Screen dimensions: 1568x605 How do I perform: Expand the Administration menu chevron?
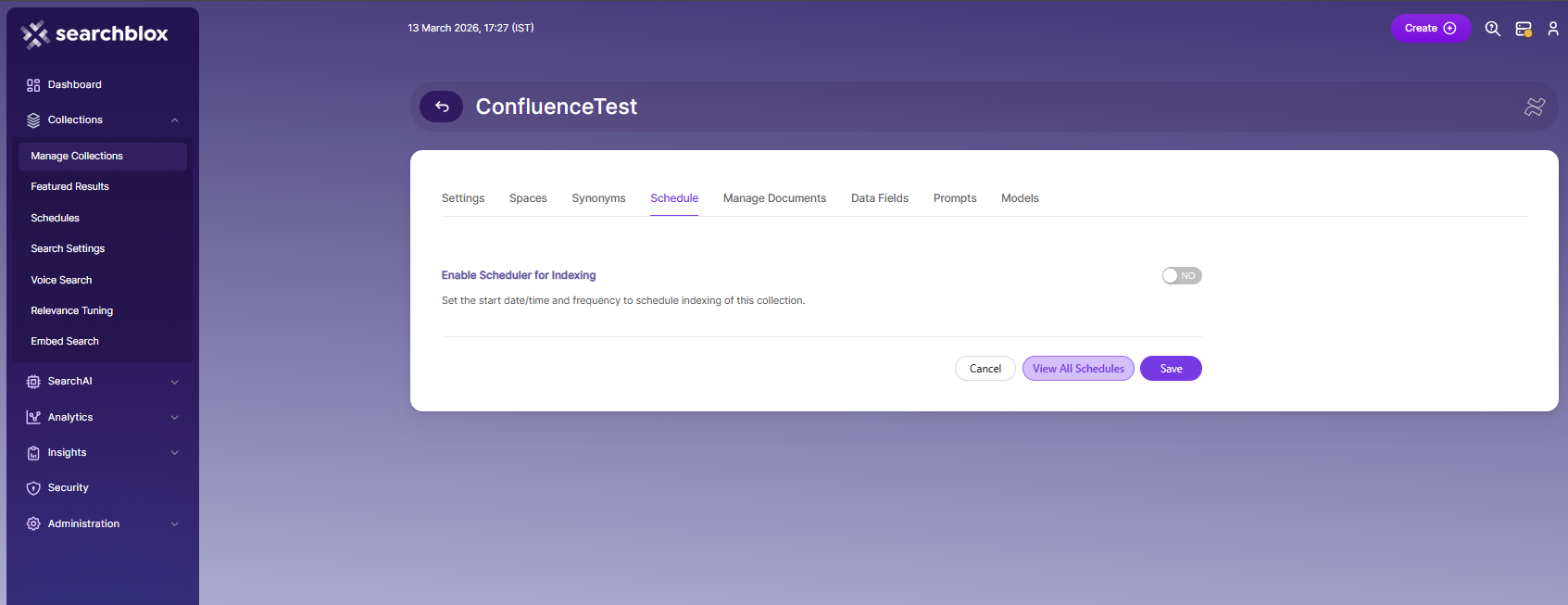(174, 524)
